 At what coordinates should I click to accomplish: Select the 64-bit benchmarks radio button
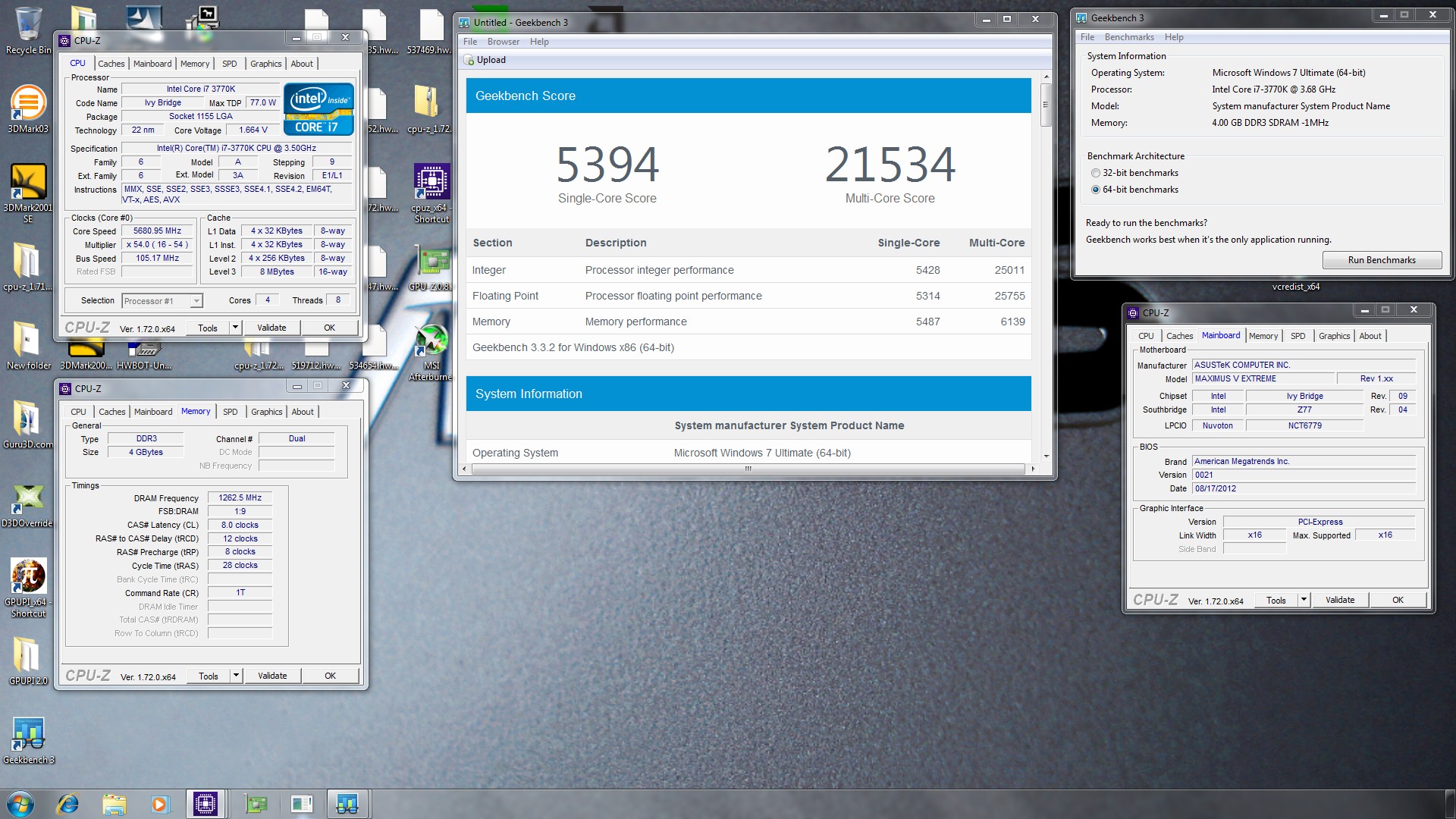tap(1096, 190)
